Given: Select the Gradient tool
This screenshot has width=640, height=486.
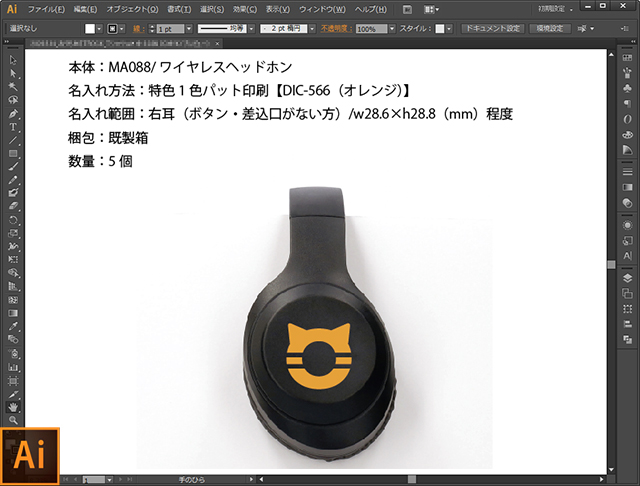Looking at the screenshot, I should [13, 313].
